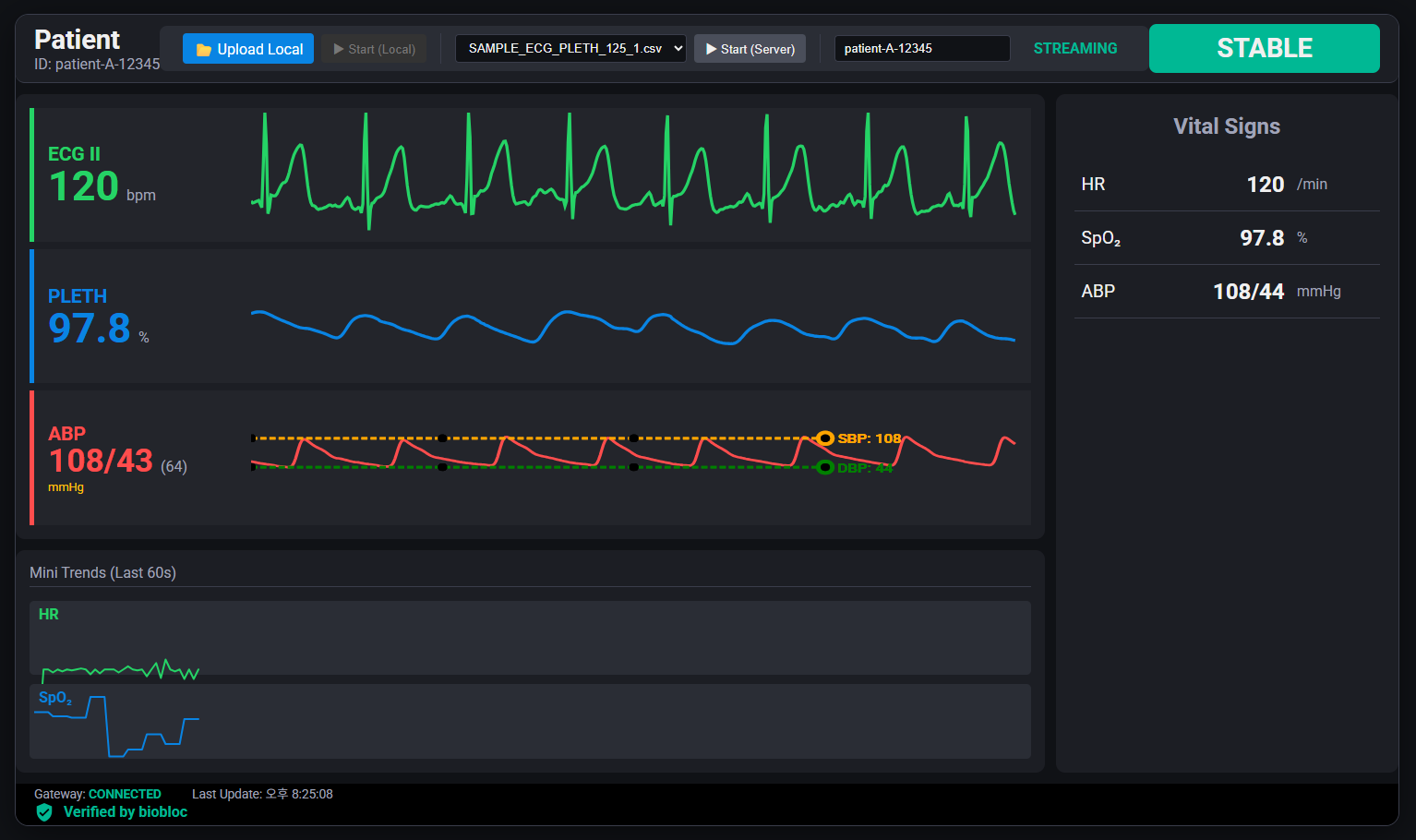Click 108/44 value in Vital Signs
Image resolution: width=1416 pixels, height=840 pixels.
point(1248,292)
